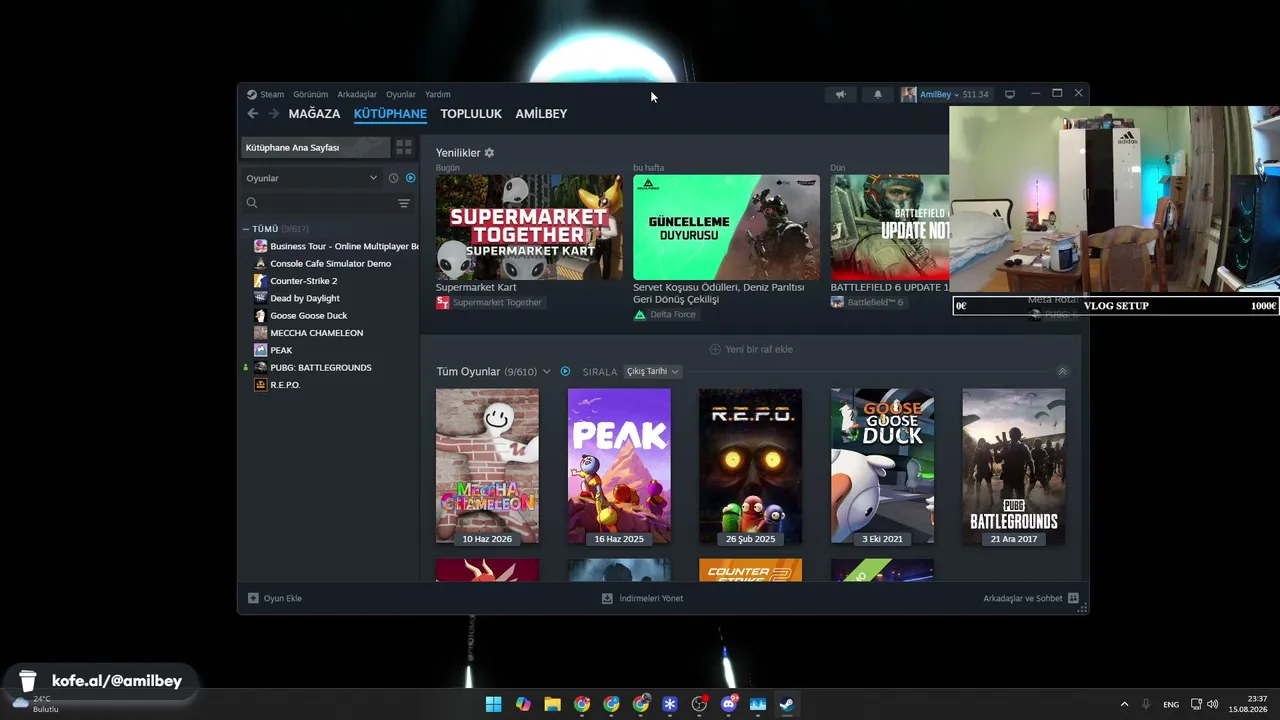The image size is (1280, 720).
Task: Click the Yeni bir raf ekle plus icon
Action: point(715,349)
